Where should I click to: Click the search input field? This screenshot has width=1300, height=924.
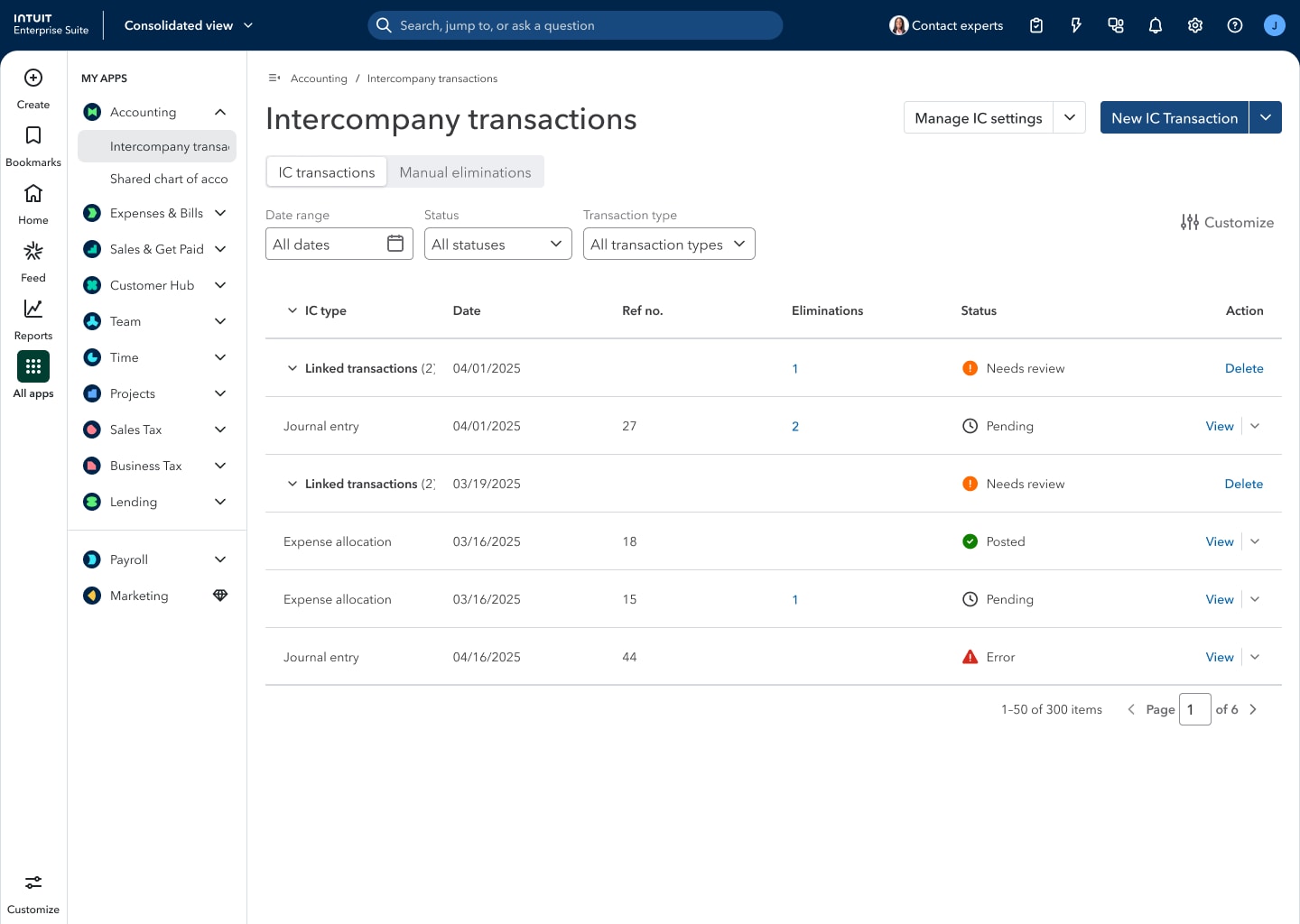click(575, 25)
